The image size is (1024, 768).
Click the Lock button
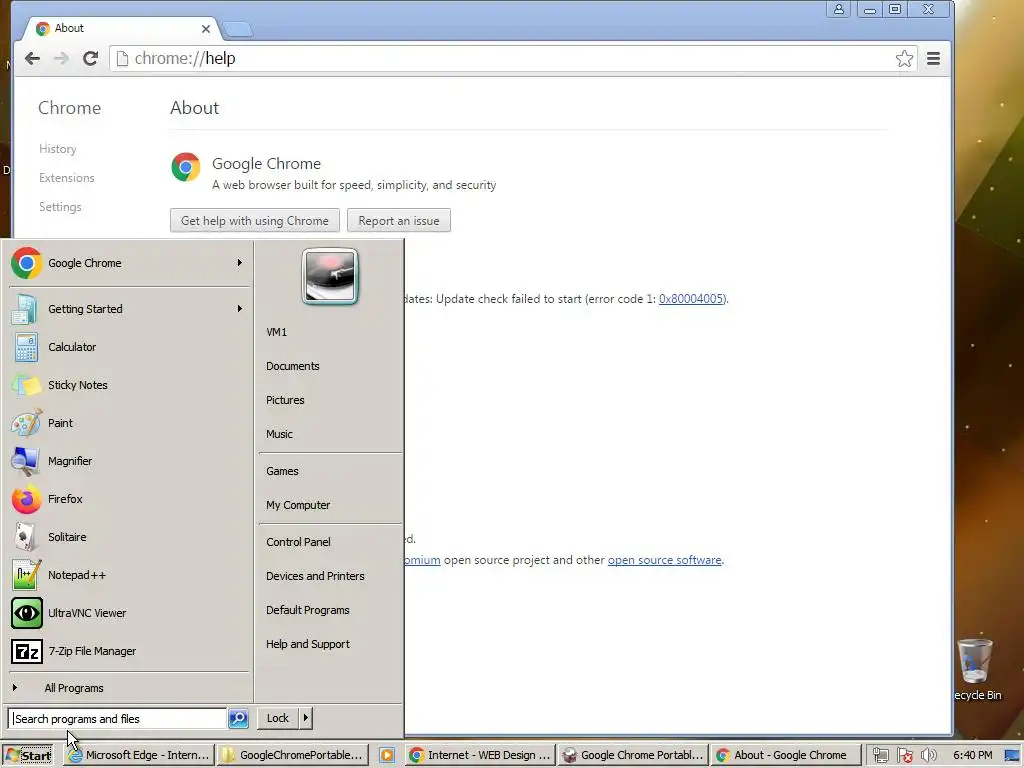point(278,718)
